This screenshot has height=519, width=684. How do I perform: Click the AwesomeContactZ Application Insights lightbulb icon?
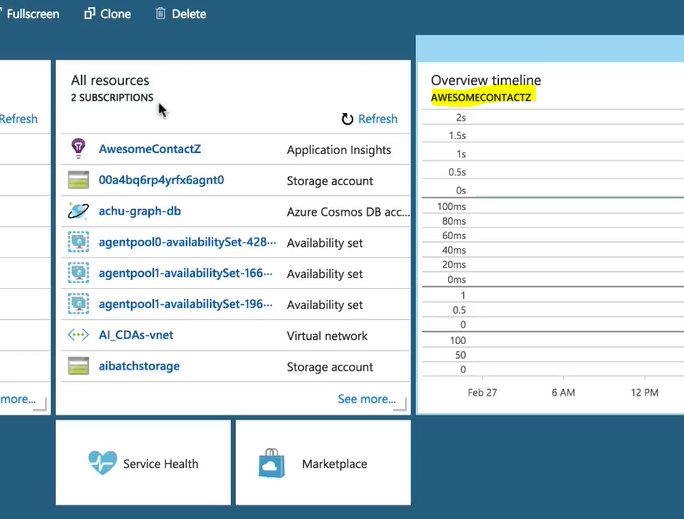[78, 149]
